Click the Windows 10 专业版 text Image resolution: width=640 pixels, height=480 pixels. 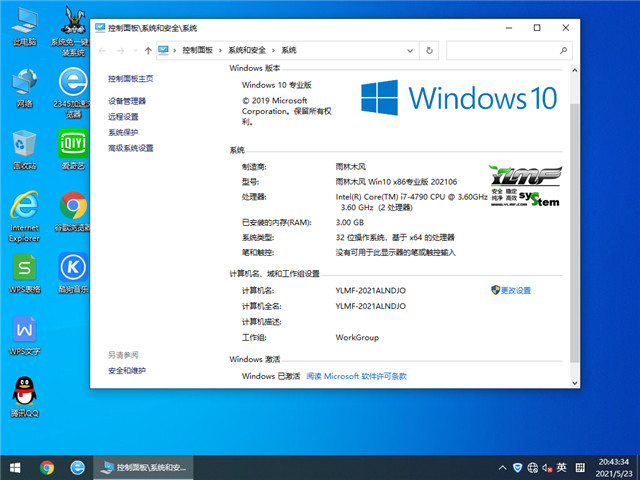click(x=277, y=85)
